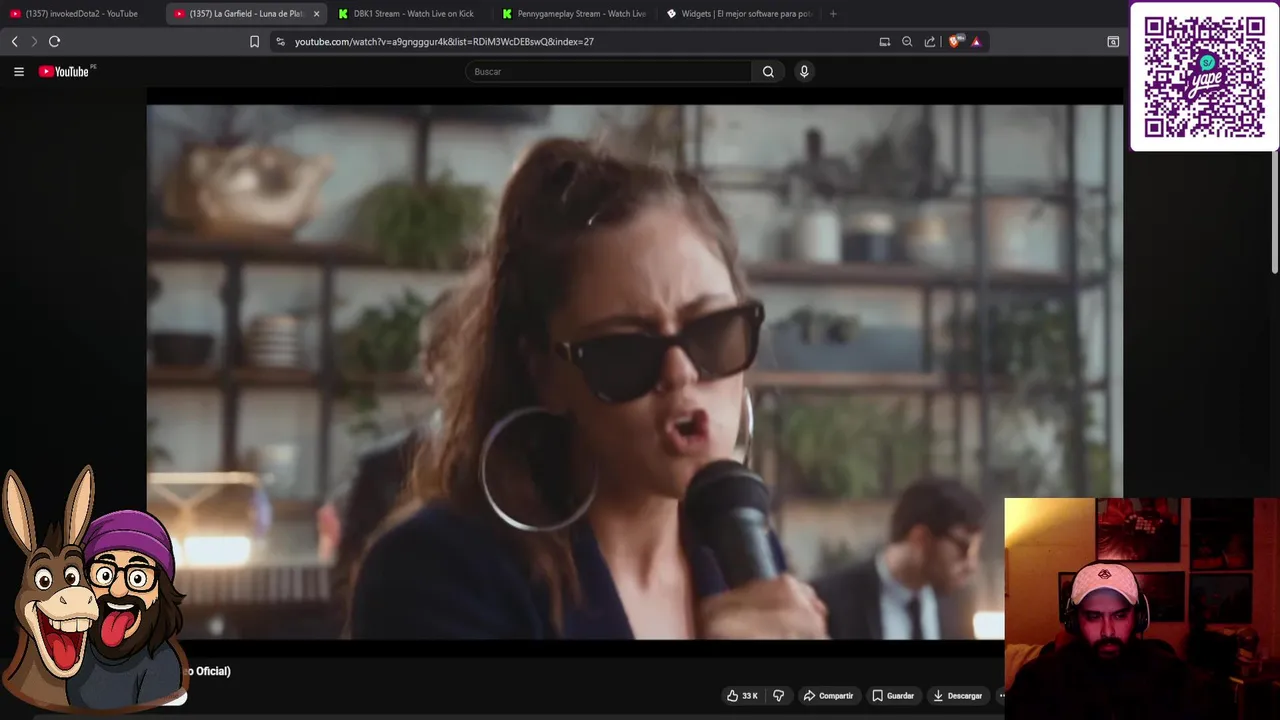Image resolution: width=1280 pixels, height=720 pixels.
Task: Bookmark this page using the bookmark icon
Action: 254,41
